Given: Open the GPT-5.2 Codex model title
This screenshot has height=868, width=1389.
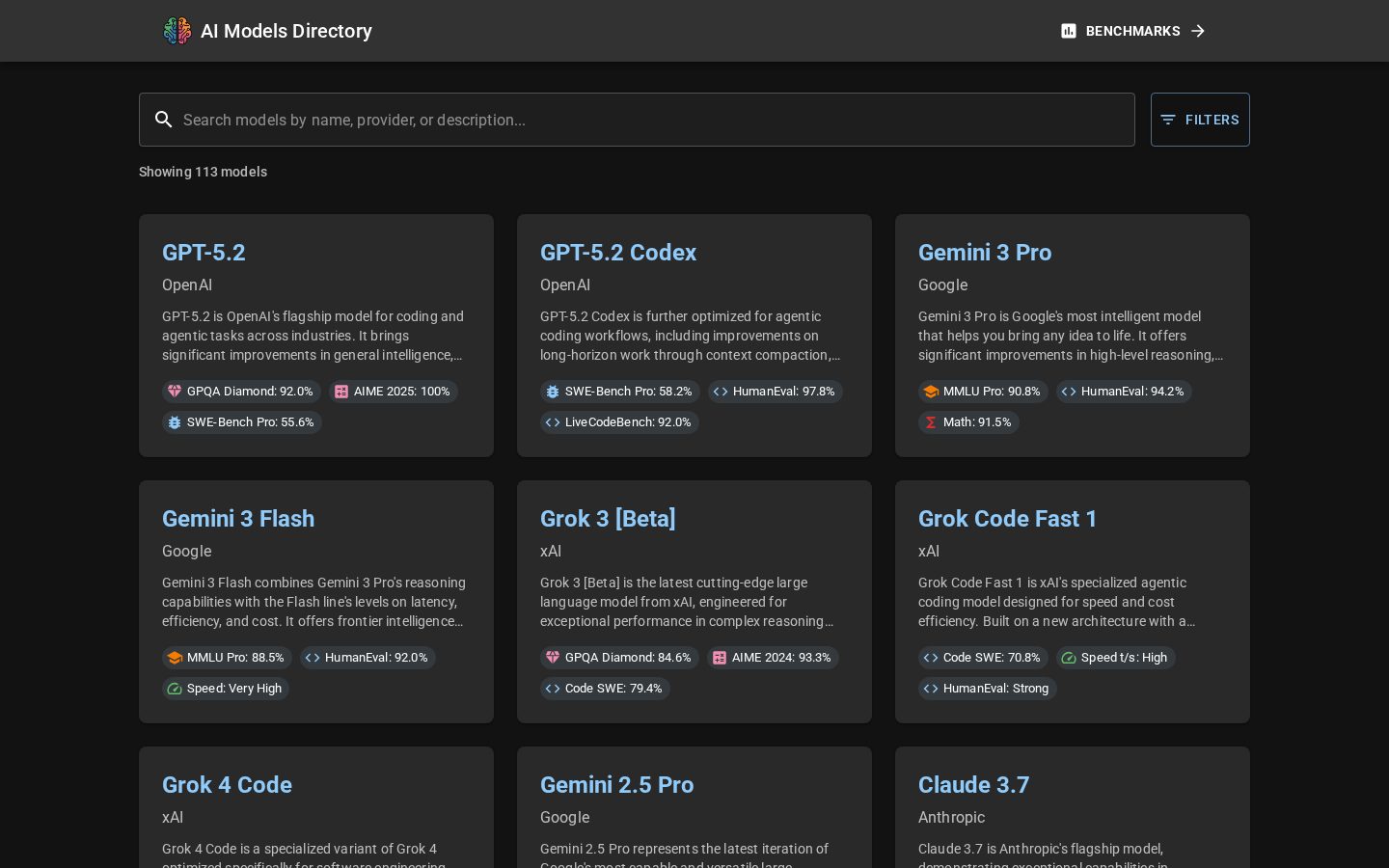Looking at the screenshot, I should (618, 253).
